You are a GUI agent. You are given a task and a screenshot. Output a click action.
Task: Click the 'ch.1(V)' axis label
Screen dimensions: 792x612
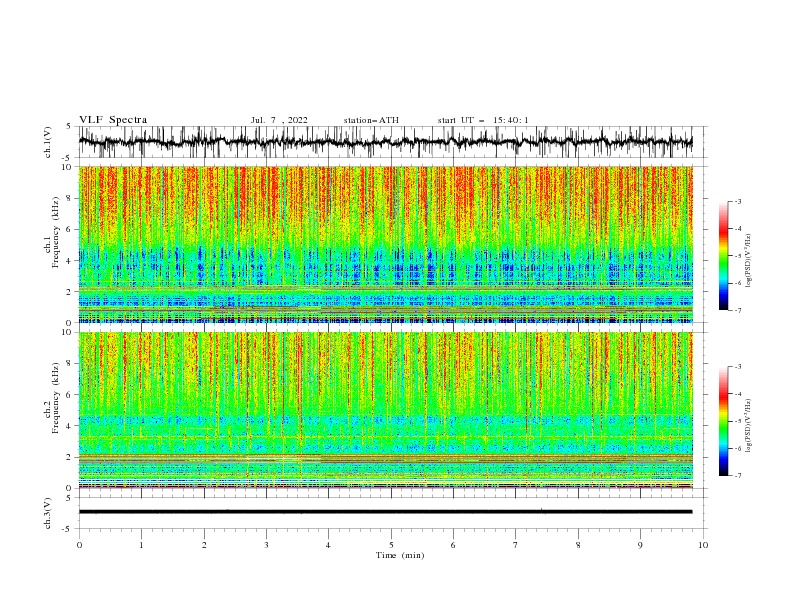48,142
